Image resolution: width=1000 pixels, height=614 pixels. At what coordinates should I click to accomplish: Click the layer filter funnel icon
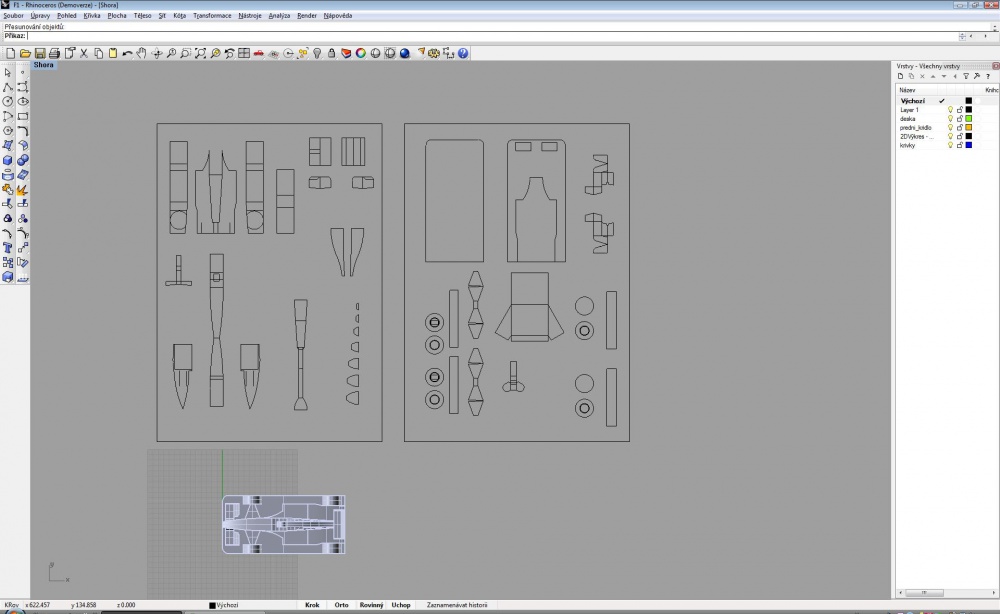[966, 77]
